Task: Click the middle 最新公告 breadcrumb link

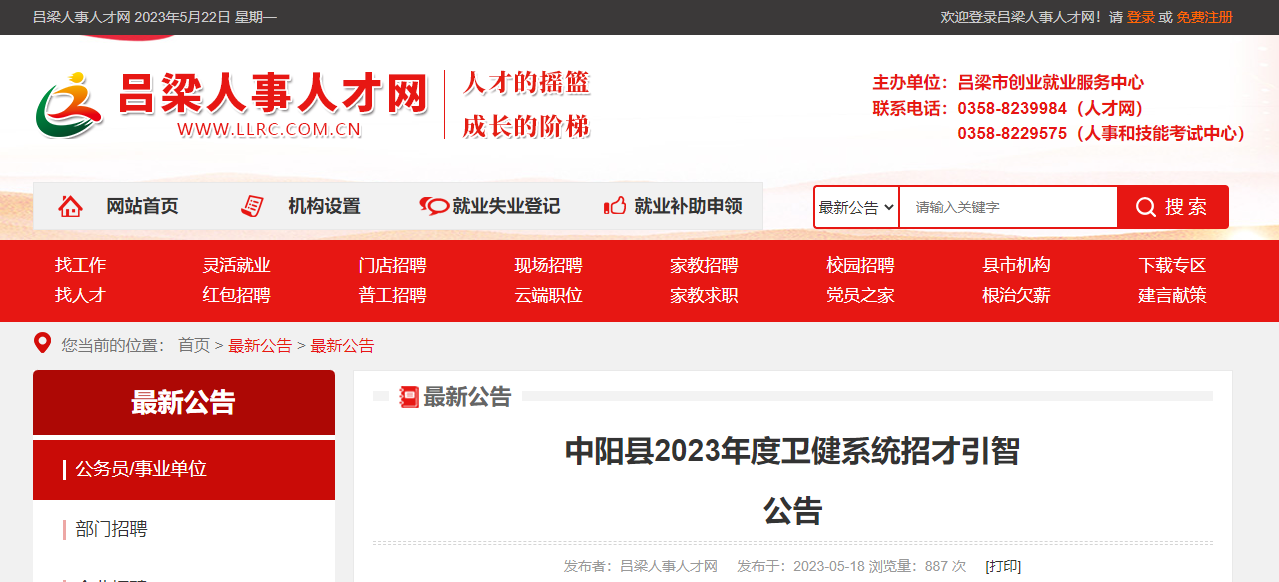Action: tap(260, 345)
